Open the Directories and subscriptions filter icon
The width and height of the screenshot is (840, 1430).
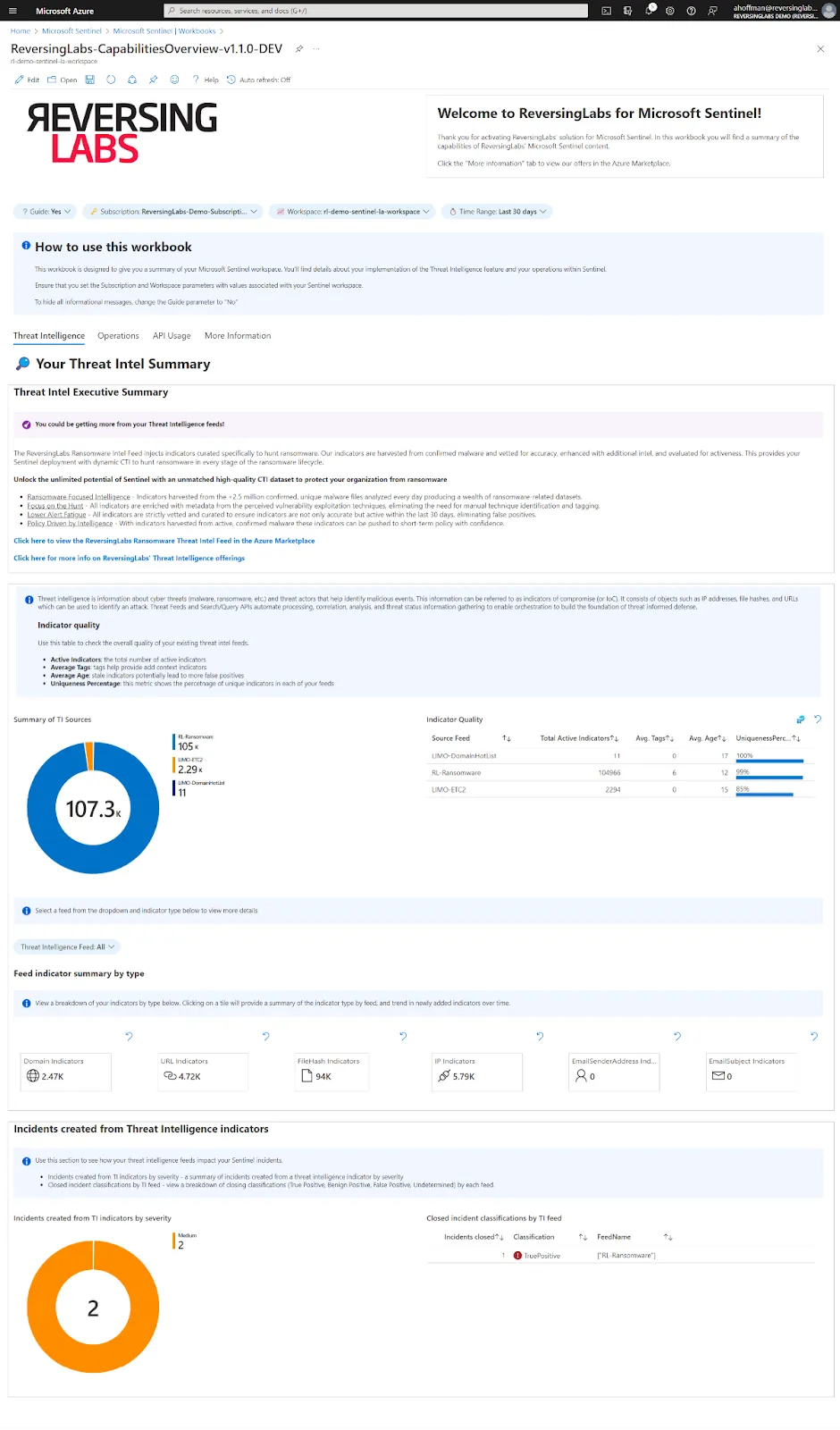coord(627,11)
